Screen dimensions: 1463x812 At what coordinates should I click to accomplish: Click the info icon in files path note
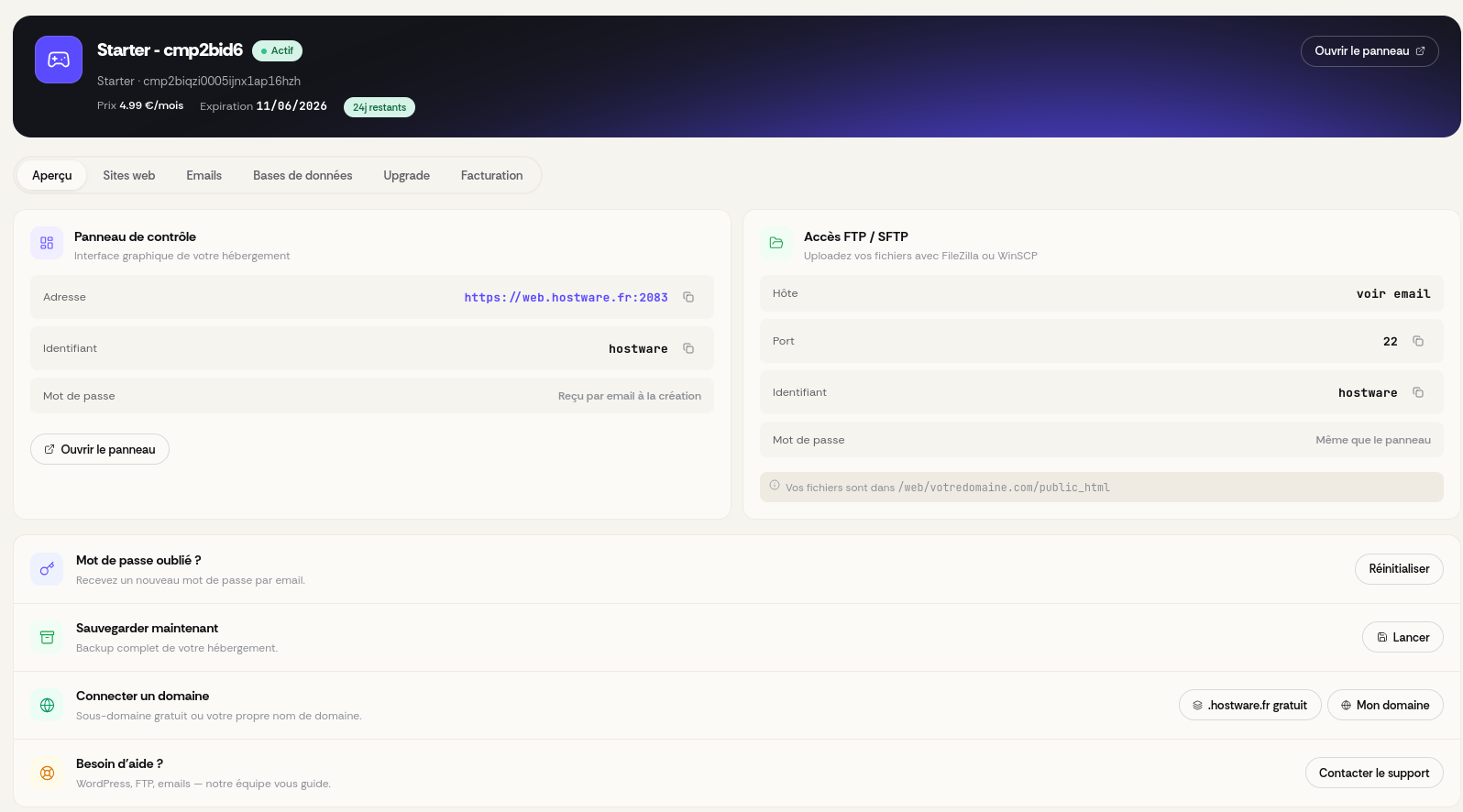(x=775, y=486)
